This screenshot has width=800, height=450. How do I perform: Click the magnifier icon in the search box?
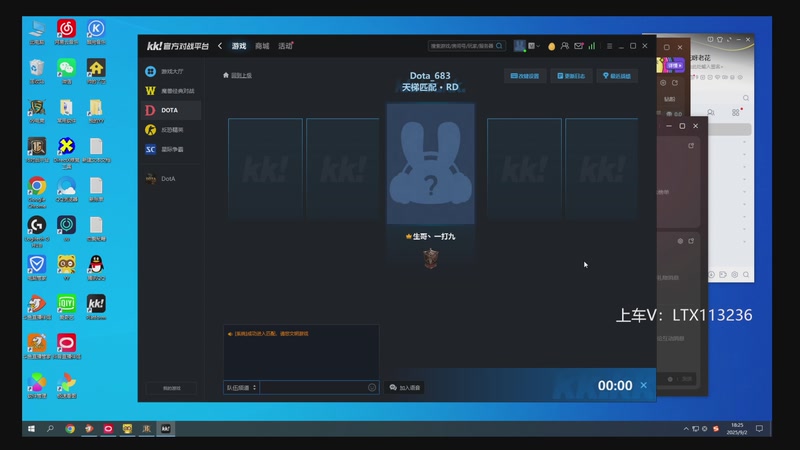pyautogui.click(x=499, y=46)
